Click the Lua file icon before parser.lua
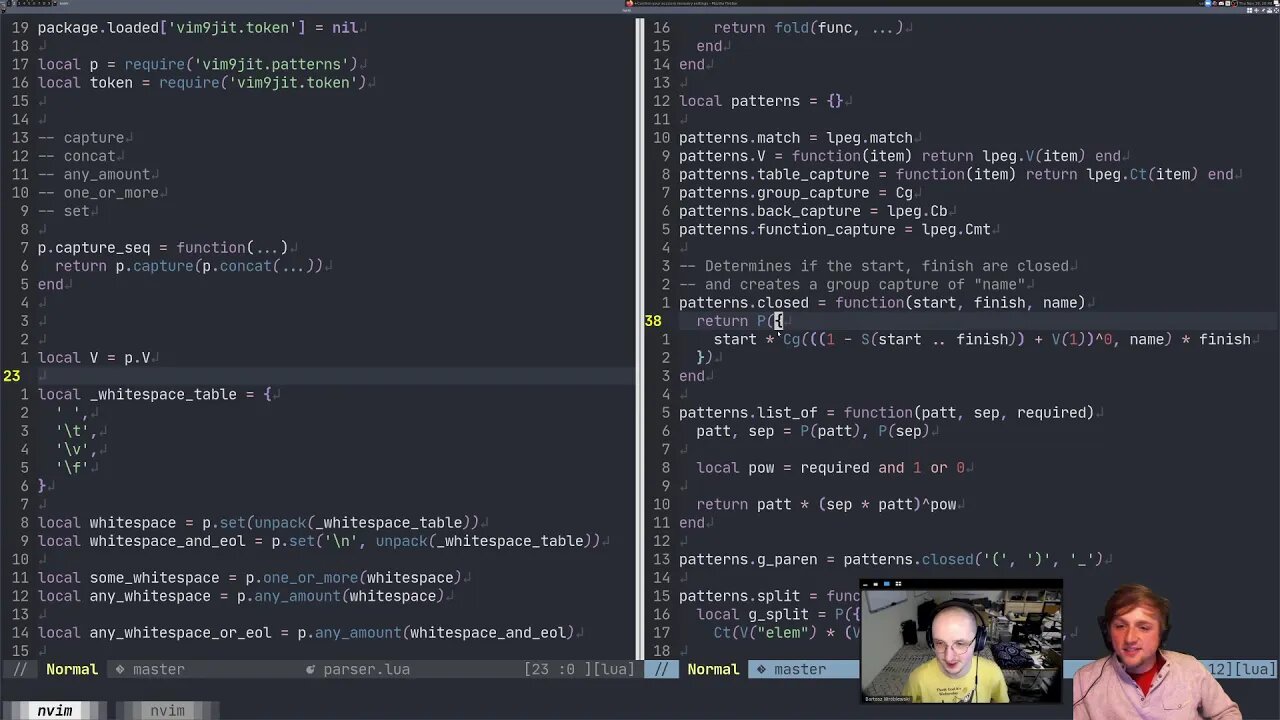 coord(311,669)
